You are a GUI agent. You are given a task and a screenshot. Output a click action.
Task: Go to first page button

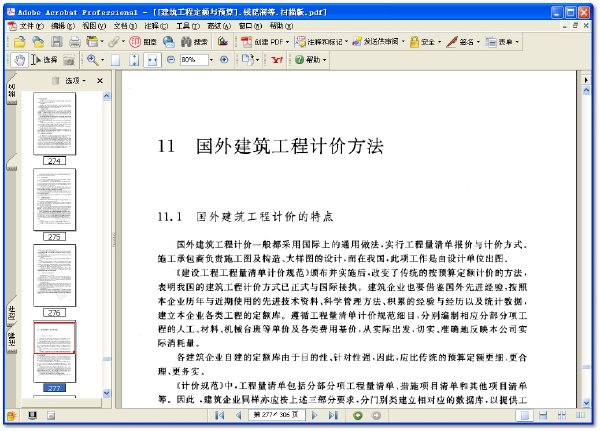(x=219, y=415)
